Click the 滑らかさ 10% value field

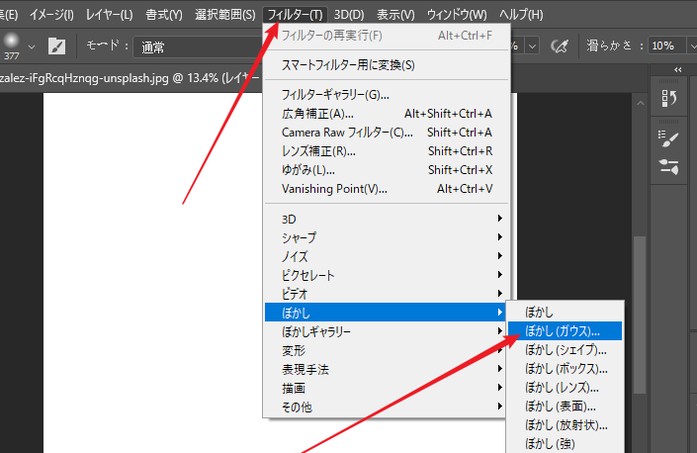pos(665,45)
